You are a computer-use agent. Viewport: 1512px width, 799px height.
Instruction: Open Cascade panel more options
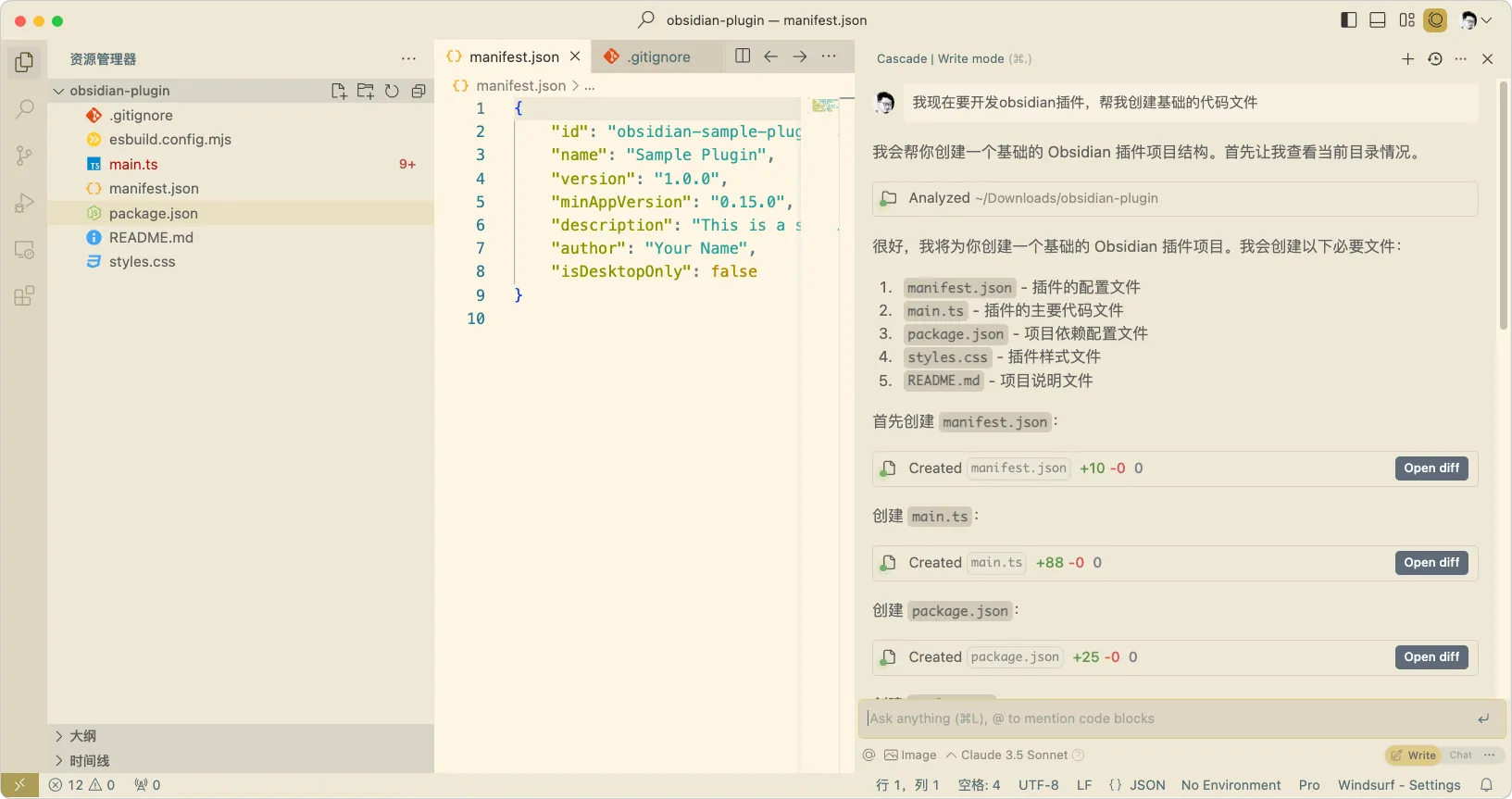pos(1461,58)
